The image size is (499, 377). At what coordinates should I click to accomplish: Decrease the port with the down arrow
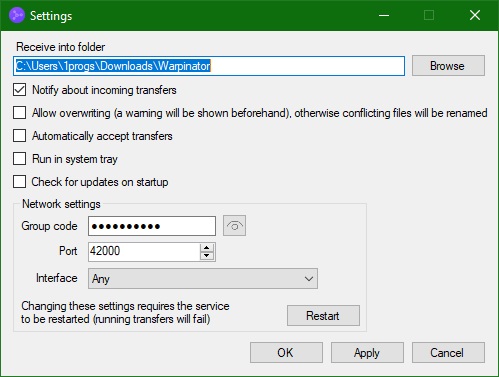point(207,256)
